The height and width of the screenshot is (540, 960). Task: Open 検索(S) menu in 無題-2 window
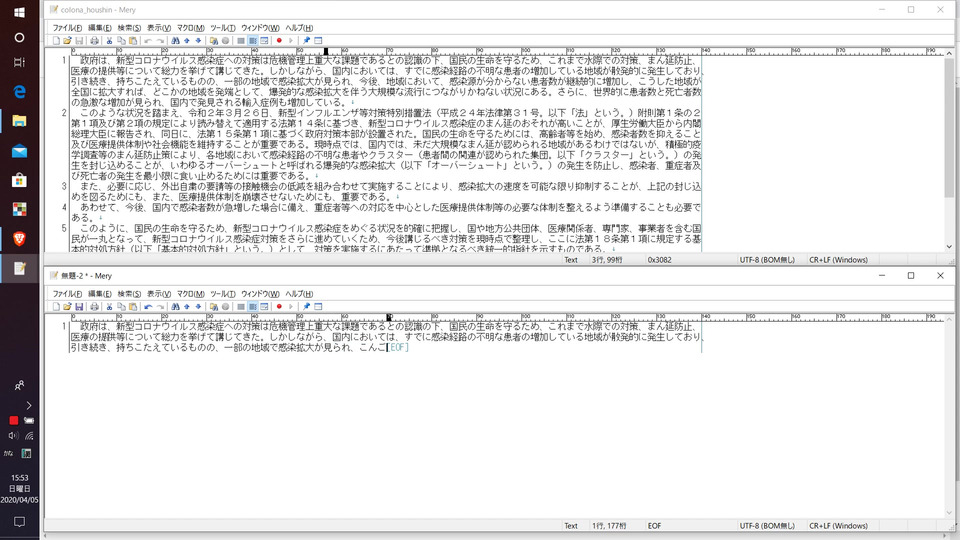129,294
